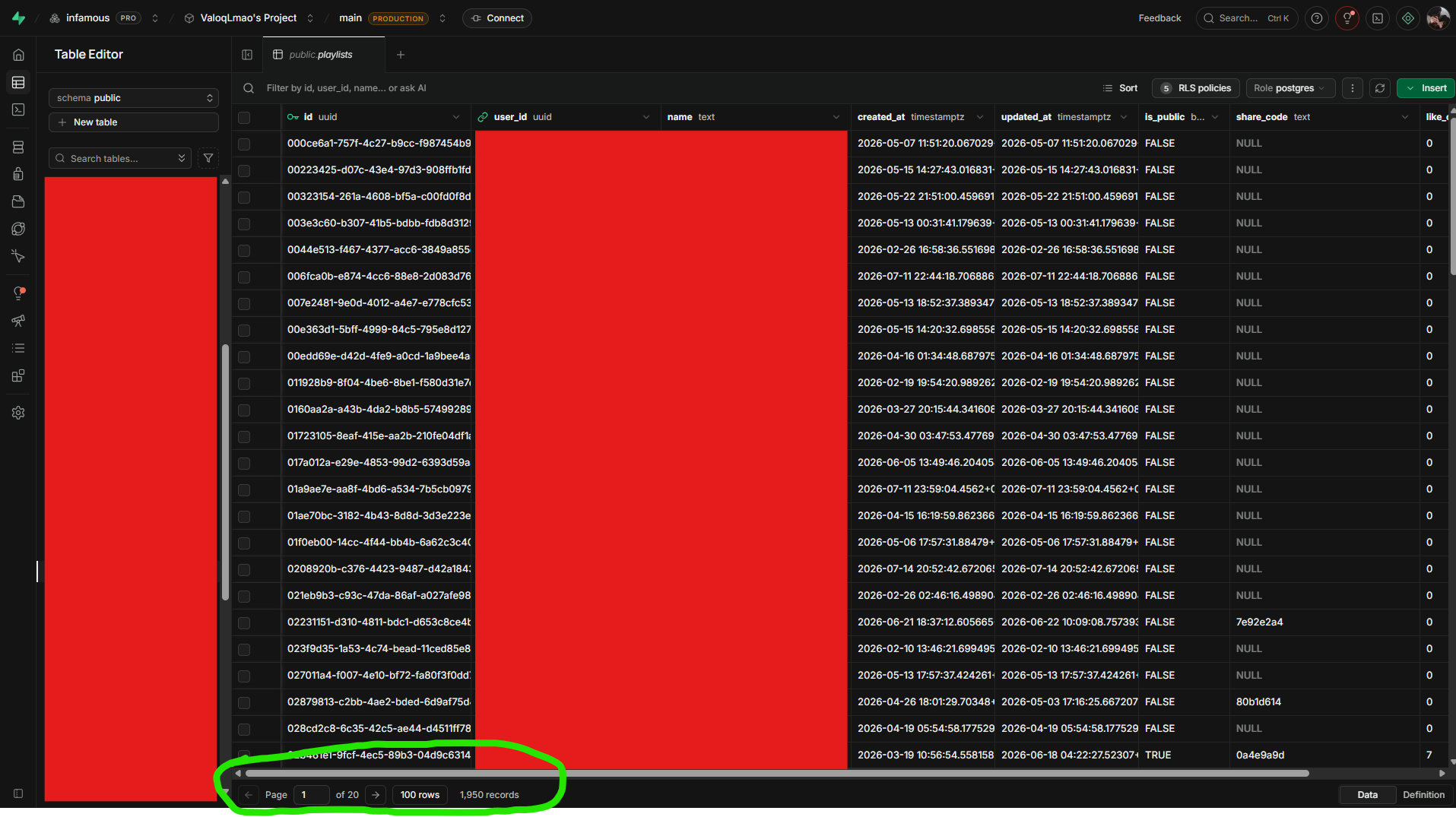Open the help question mark icon
Image resolution: width=1456 pixels, height=817 pixels.
[1317, 18]
